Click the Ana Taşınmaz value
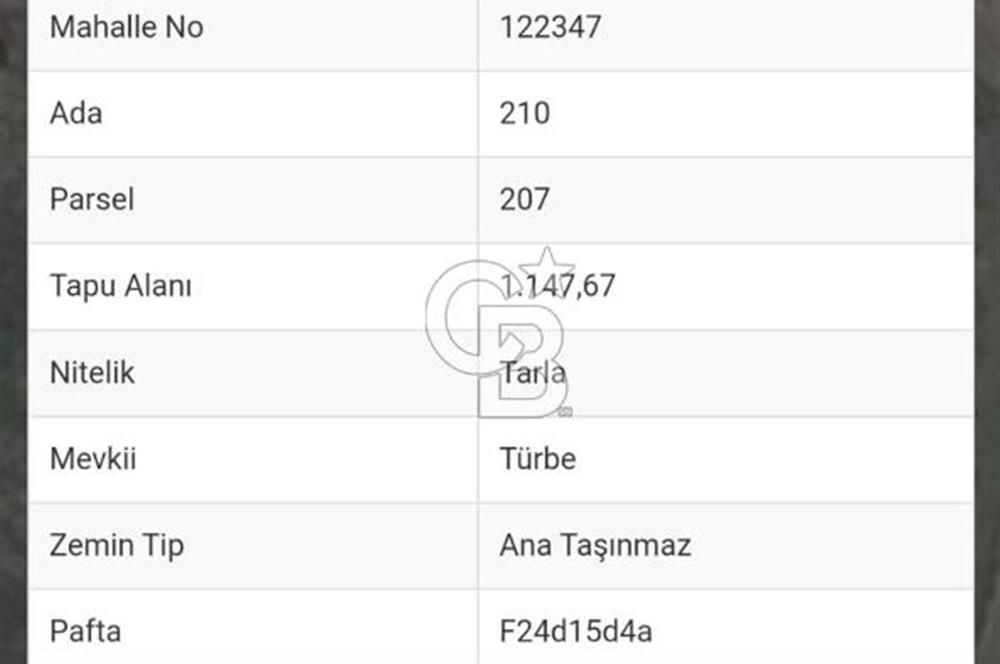 click(x=595, y=546)
